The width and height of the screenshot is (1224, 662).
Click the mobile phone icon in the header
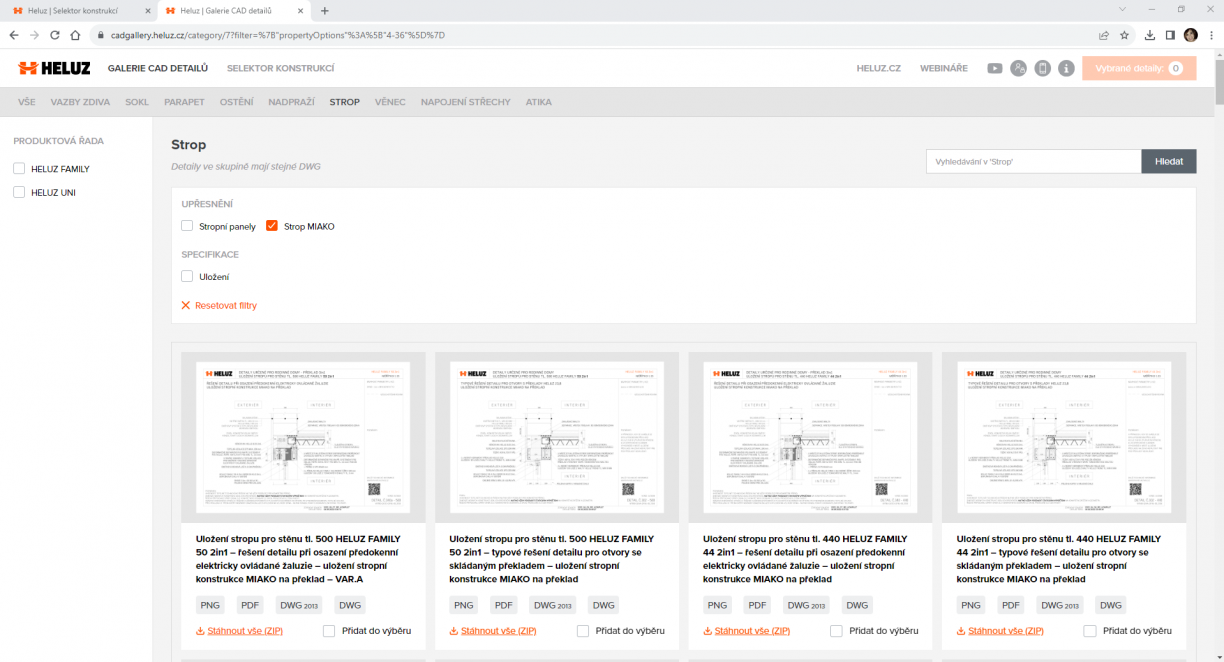tap(1043, 68)
